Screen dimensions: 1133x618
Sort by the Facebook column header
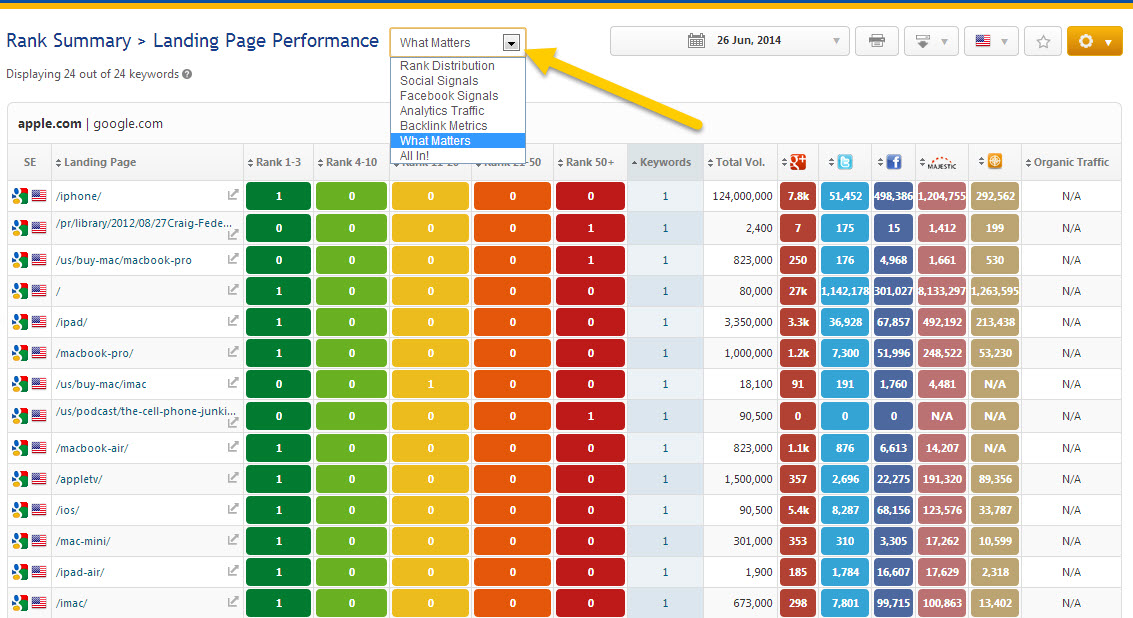click(892, 162)
